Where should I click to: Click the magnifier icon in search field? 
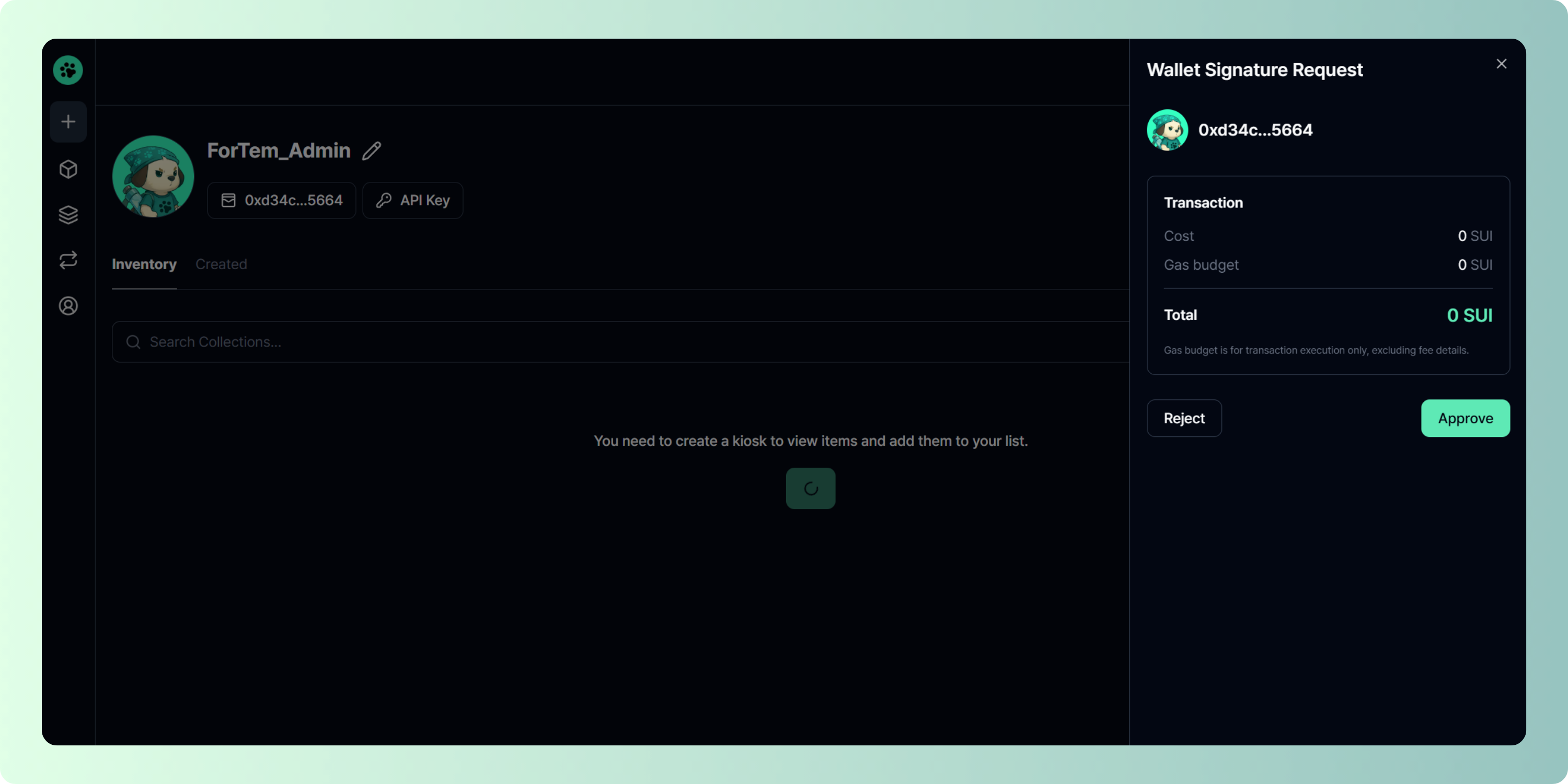[x=133, y=342]
